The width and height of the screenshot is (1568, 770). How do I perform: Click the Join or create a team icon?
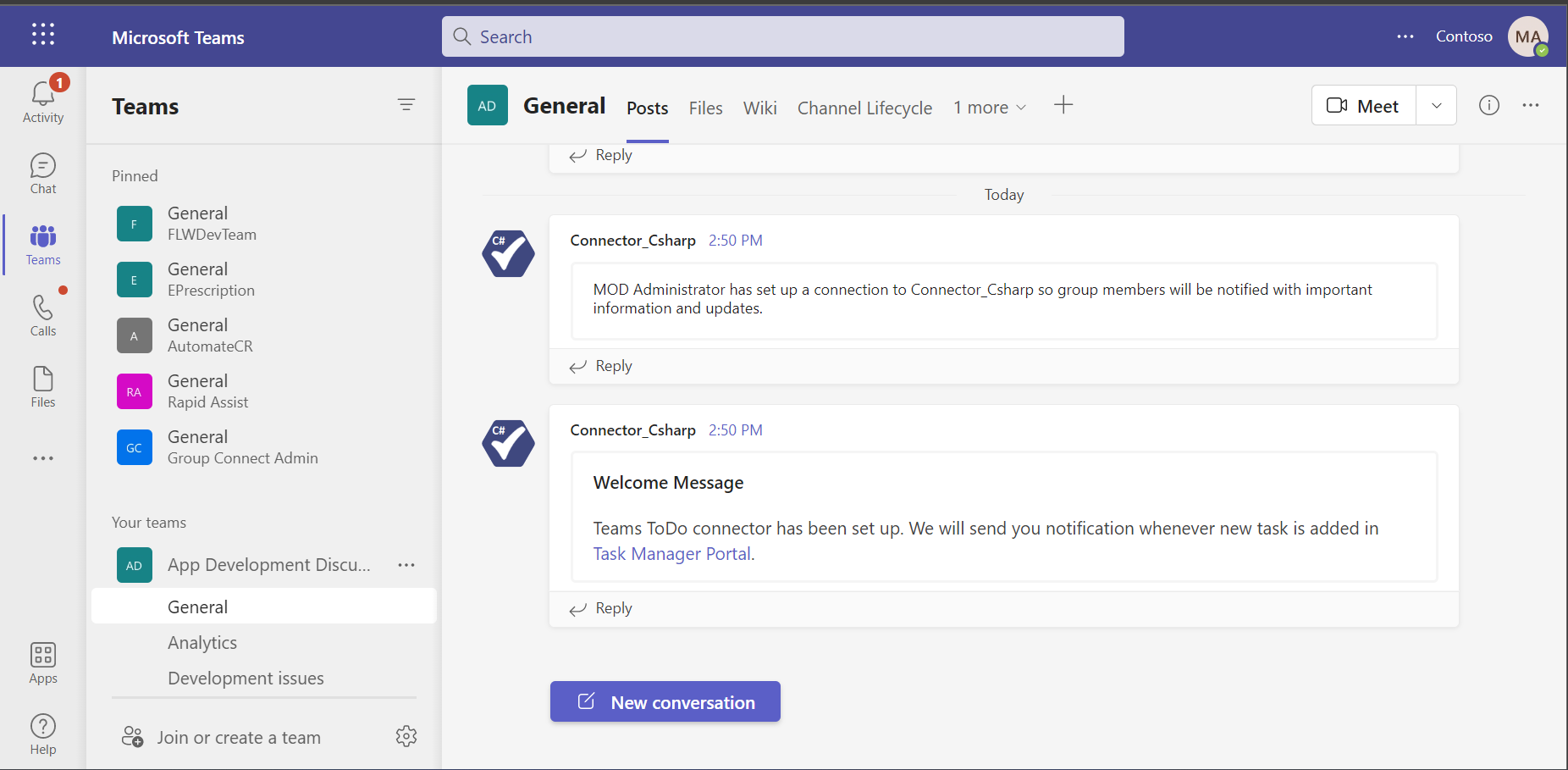pos(133,737)
